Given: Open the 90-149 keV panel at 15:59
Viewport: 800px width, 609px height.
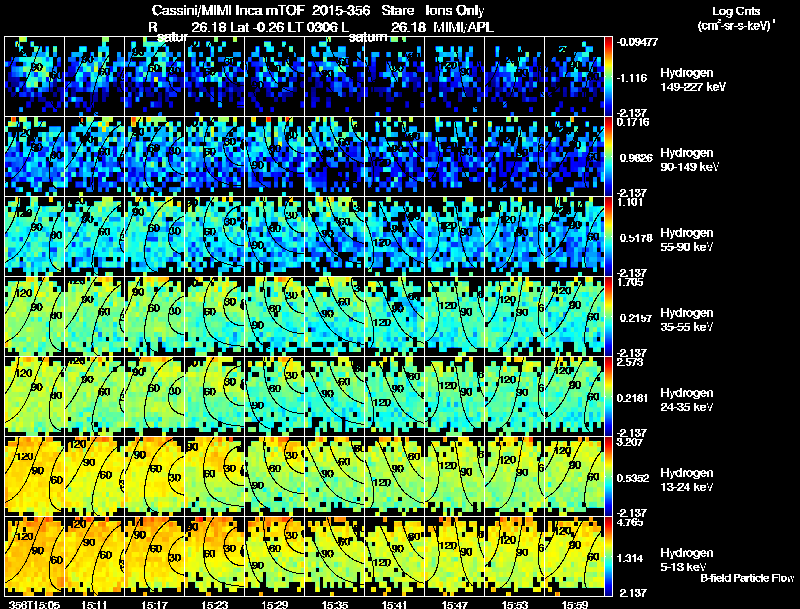Looking at the screenshot, I should click(x=574, y=156).
